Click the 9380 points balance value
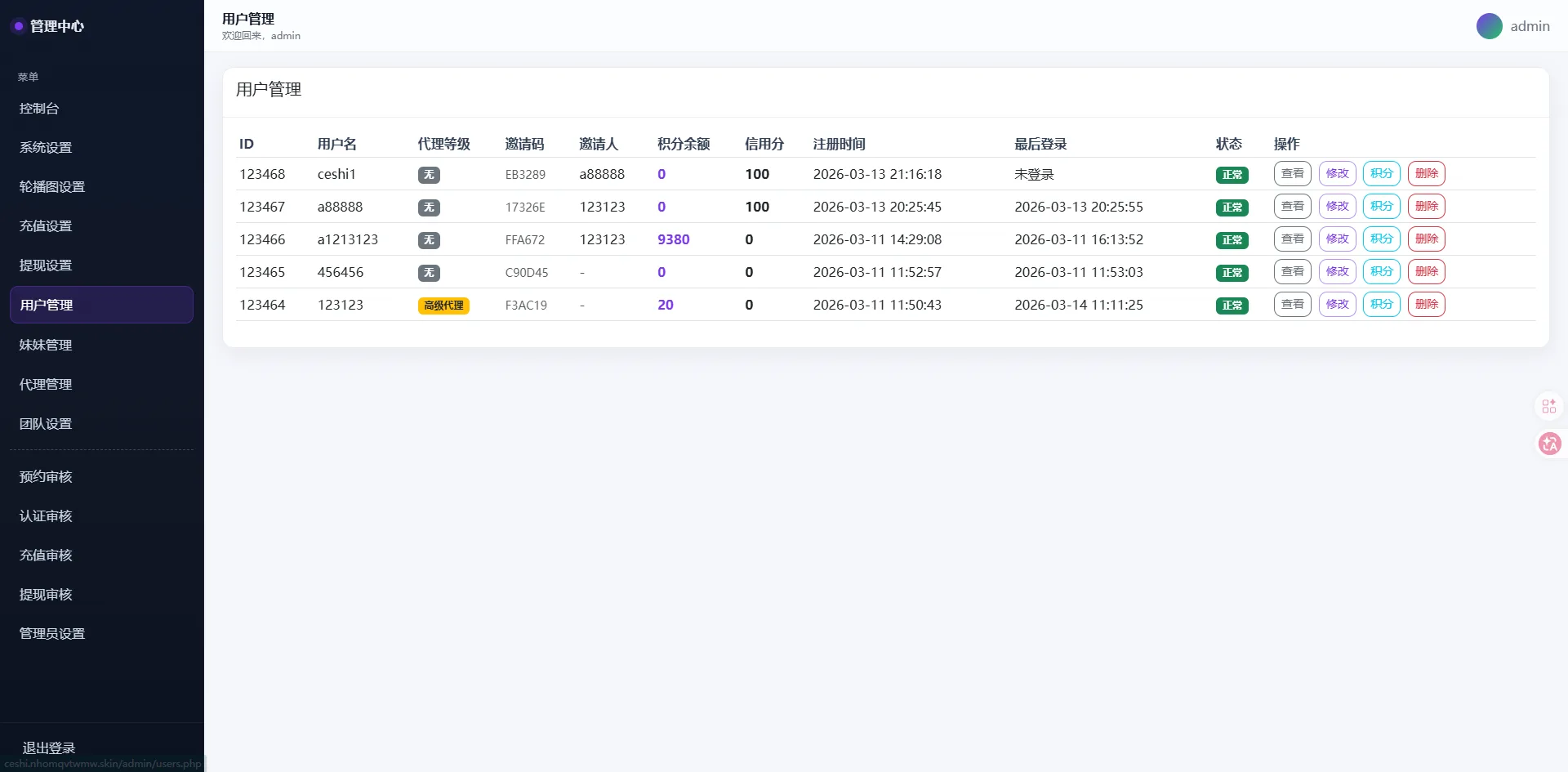 coord(673,239)
